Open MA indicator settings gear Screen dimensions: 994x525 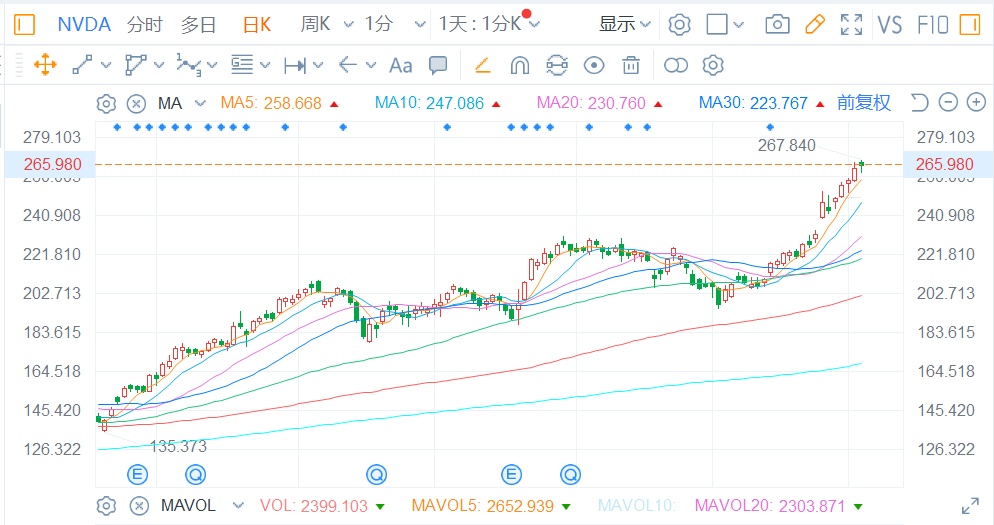tap(106, 103)
